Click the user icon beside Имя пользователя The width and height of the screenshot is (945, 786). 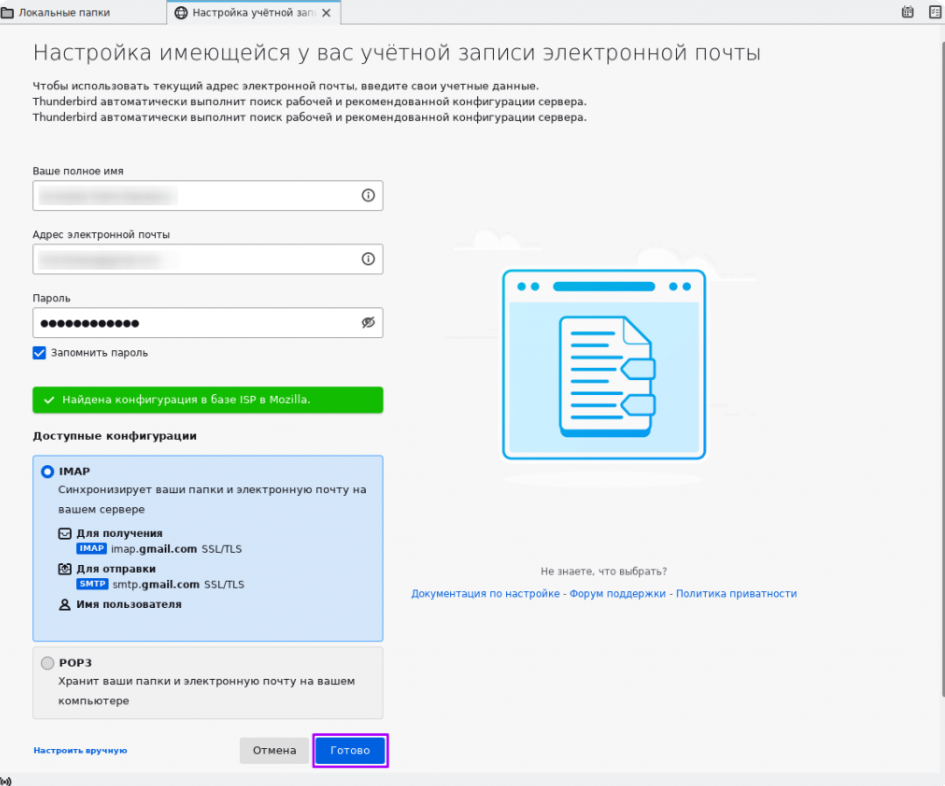click(x=66, y=605)
